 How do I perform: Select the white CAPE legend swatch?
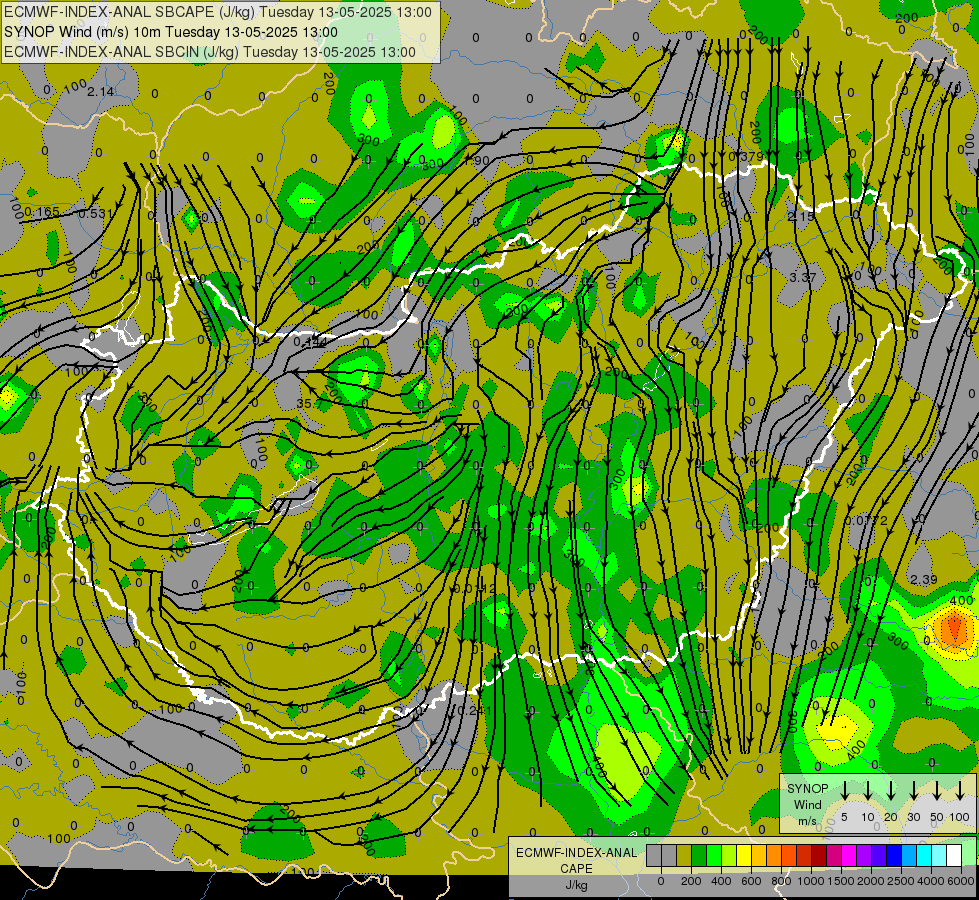coord(955,855)
